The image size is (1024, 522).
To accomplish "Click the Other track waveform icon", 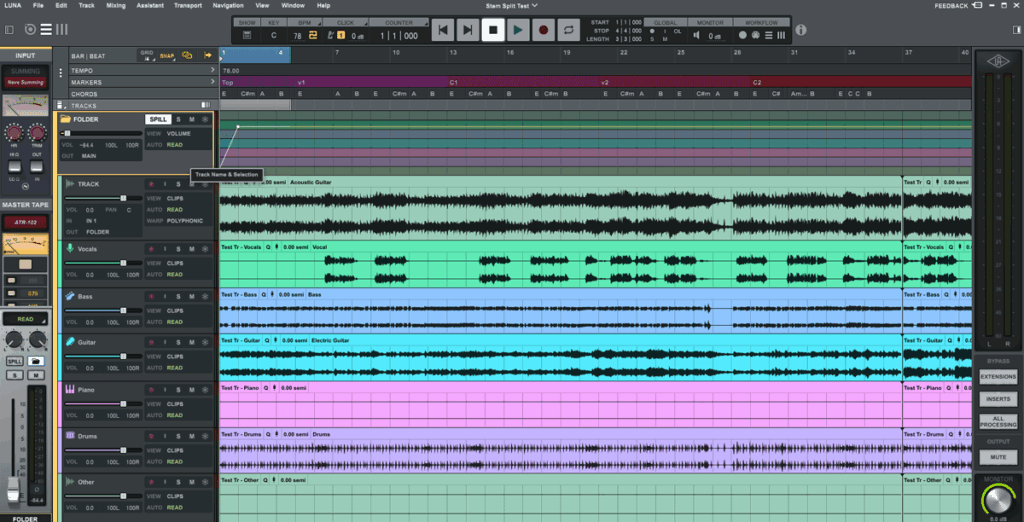I will [70, 481].
